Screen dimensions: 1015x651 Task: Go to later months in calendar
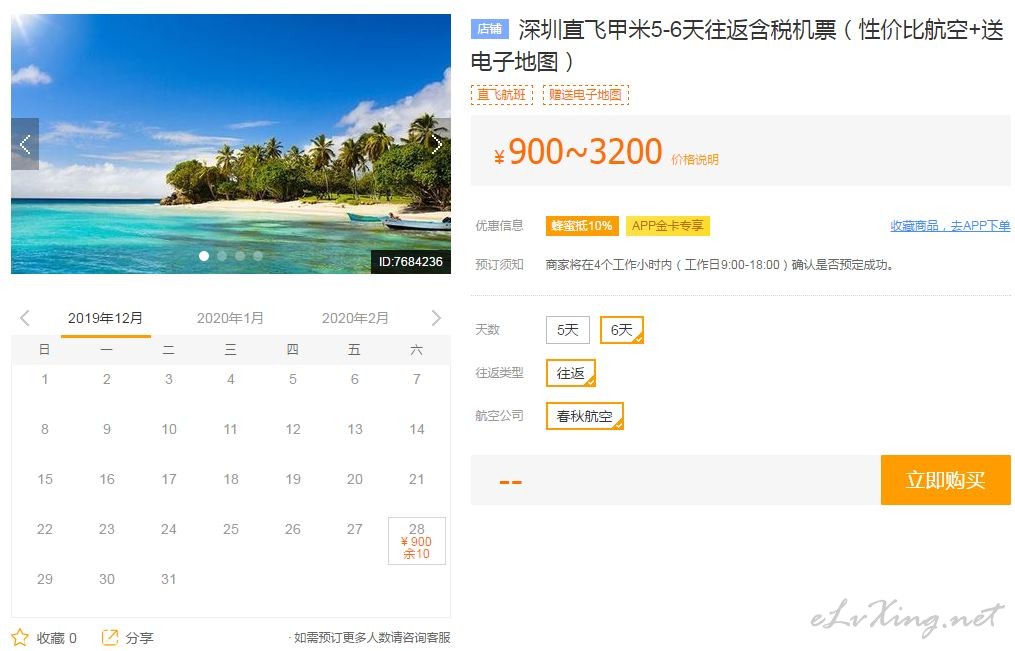click(x=436, y=318)
